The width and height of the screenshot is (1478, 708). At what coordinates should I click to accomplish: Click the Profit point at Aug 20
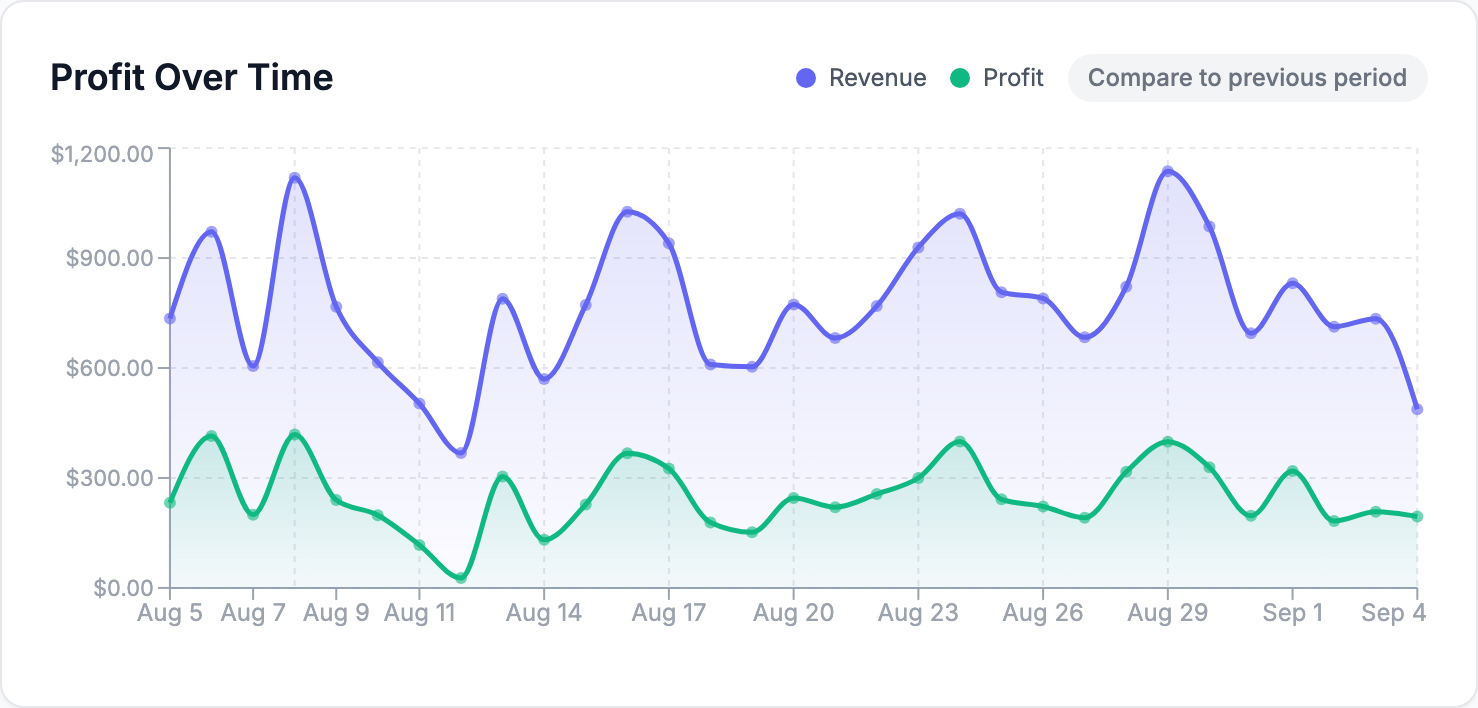pos(794,498)
